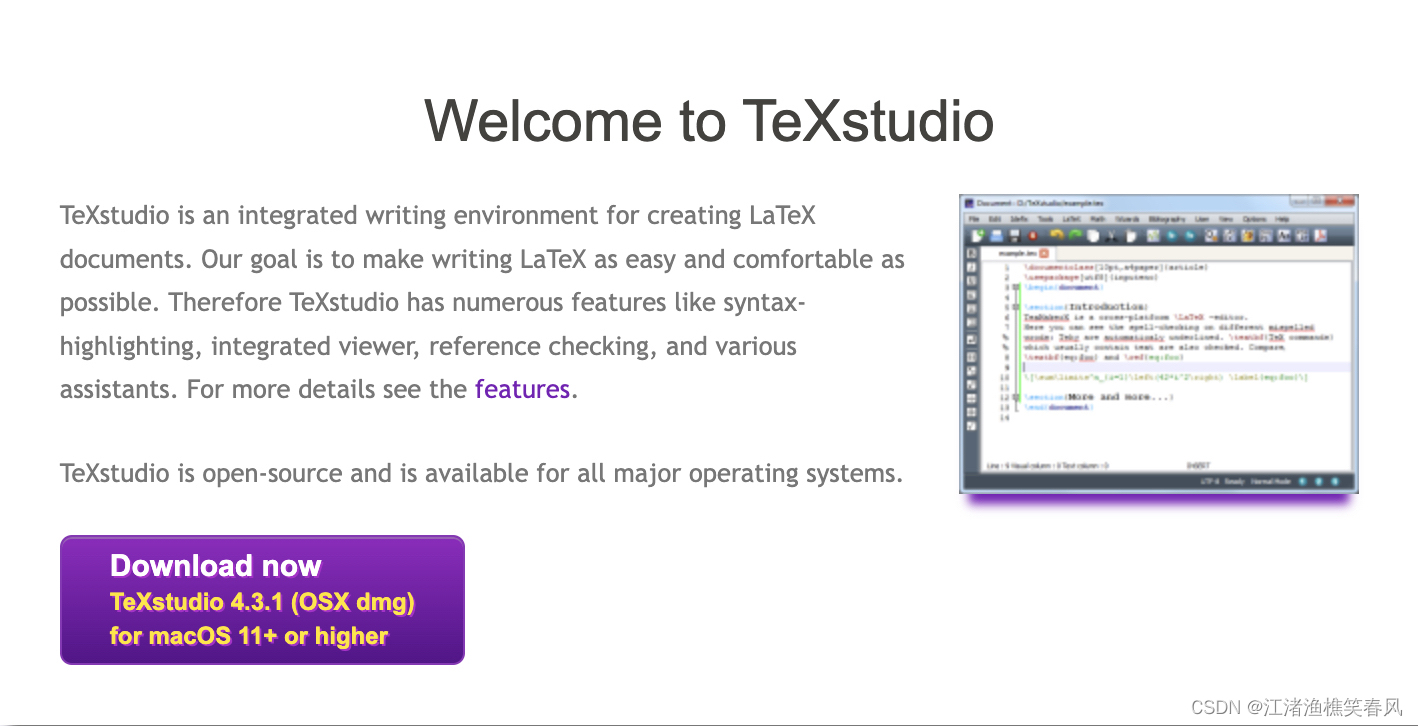The height and width of the screenshot is (726, 1418).
Task: Click the green Build & View compile icon
Action: tap(1153, 236)
